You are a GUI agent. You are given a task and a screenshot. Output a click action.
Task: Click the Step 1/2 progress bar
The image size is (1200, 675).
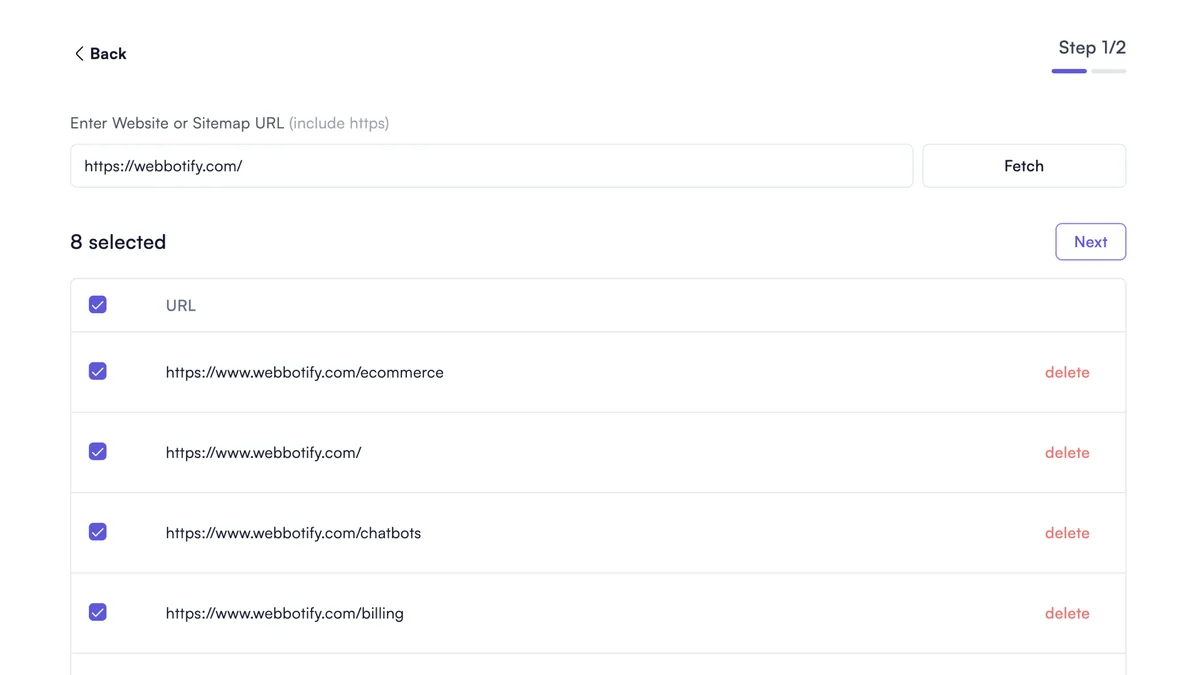point(1089,71)
